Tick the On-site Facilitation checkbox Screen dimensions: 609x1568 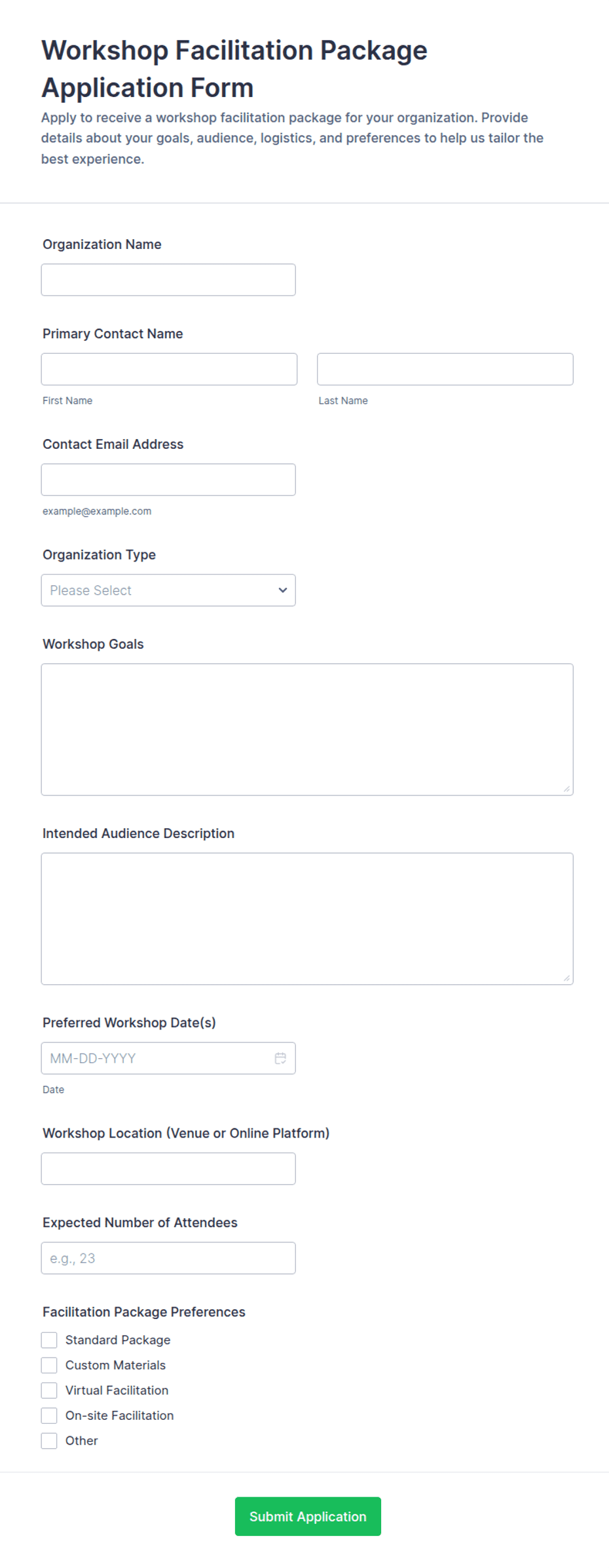[49, 1415]
